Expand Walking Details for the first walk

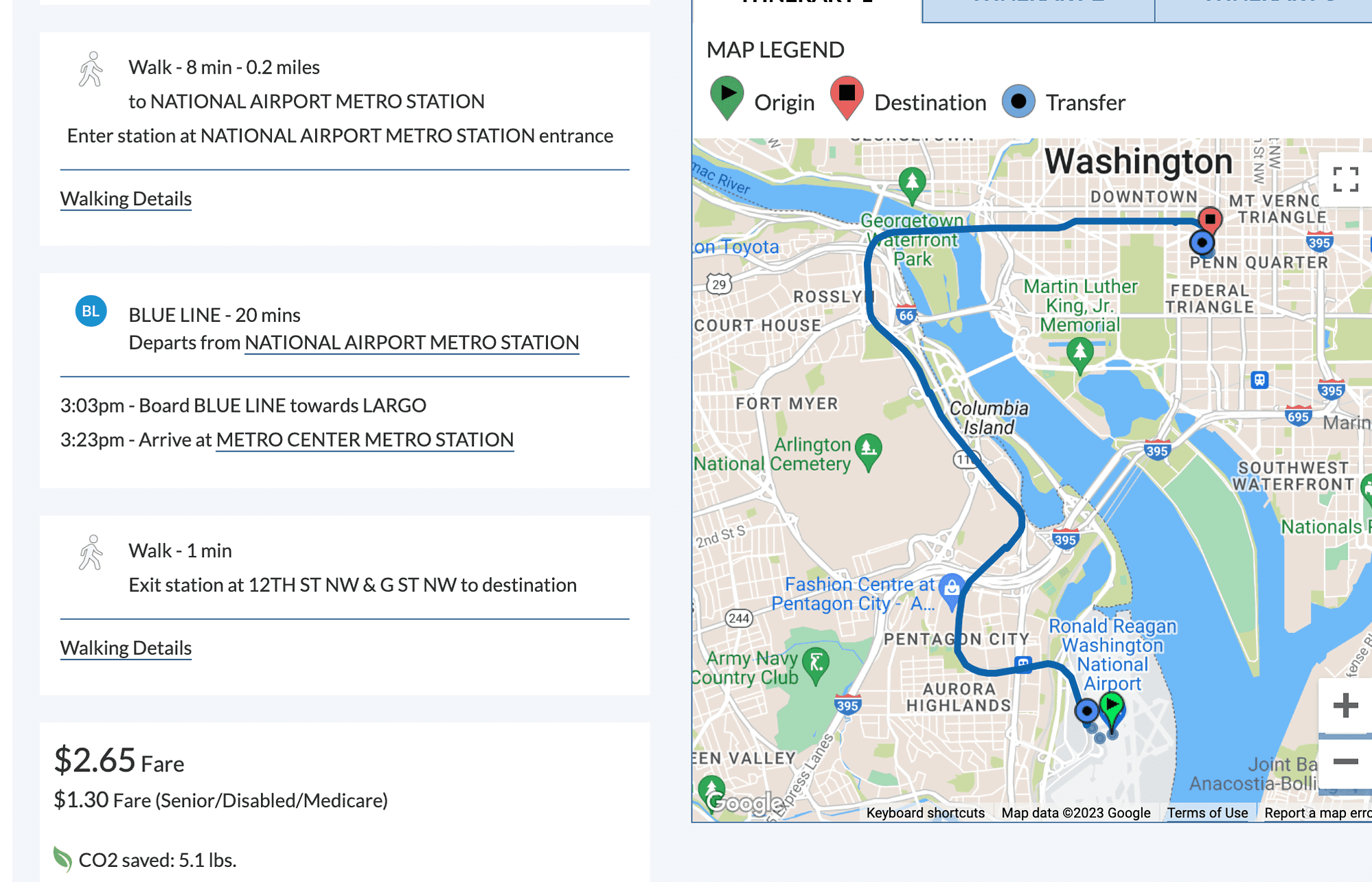pyautogui.click(x=126, y=198)
